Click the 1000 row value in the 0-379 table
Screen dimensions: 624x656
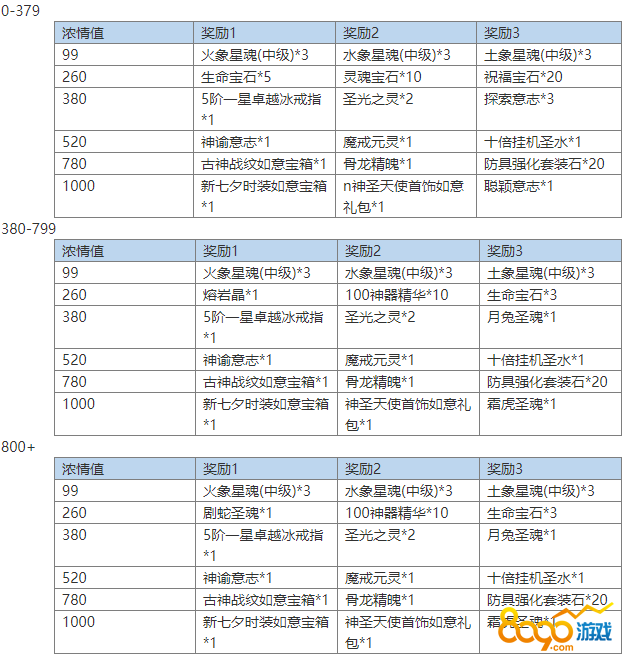pyautogui.click(x=78, y=186)
